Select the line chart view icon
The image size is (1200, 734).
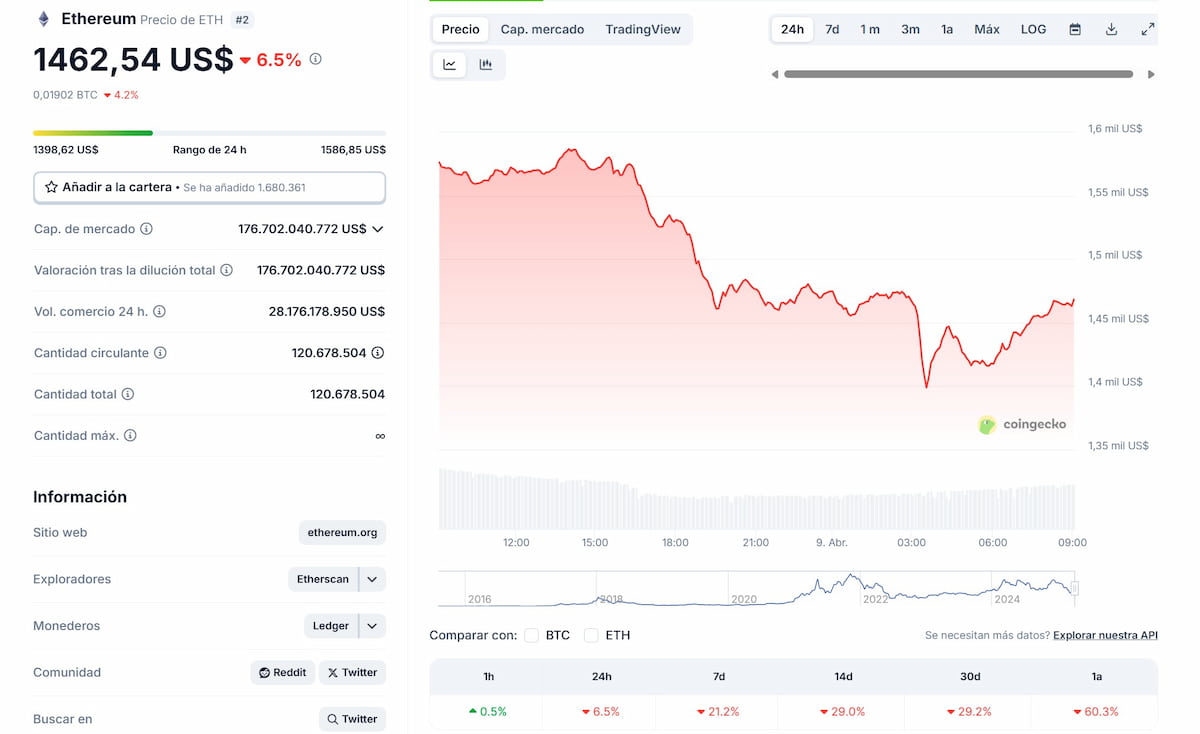[449, 63]
